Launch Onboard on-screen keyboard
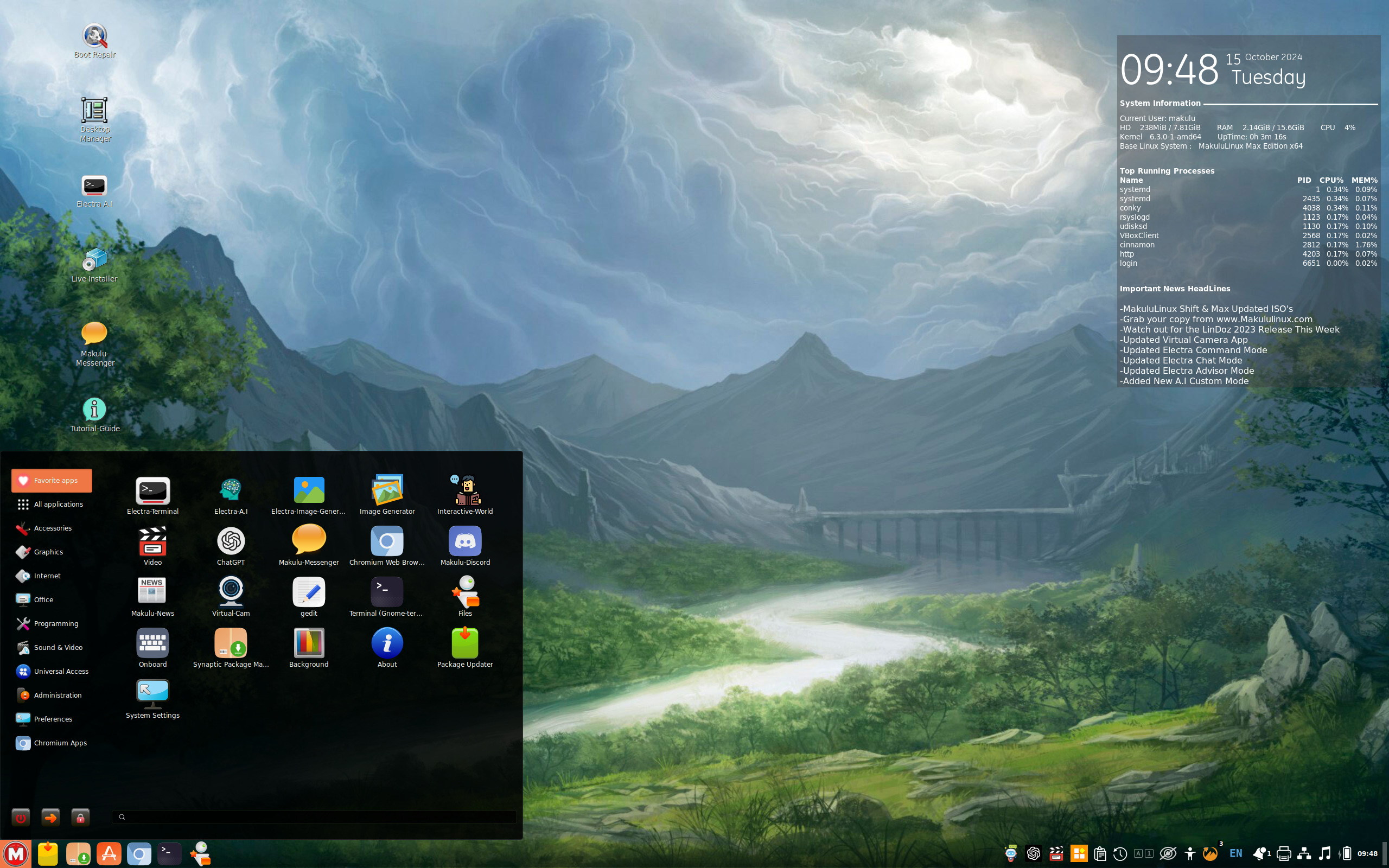1389x868 pixels. (x=152, y=648)
